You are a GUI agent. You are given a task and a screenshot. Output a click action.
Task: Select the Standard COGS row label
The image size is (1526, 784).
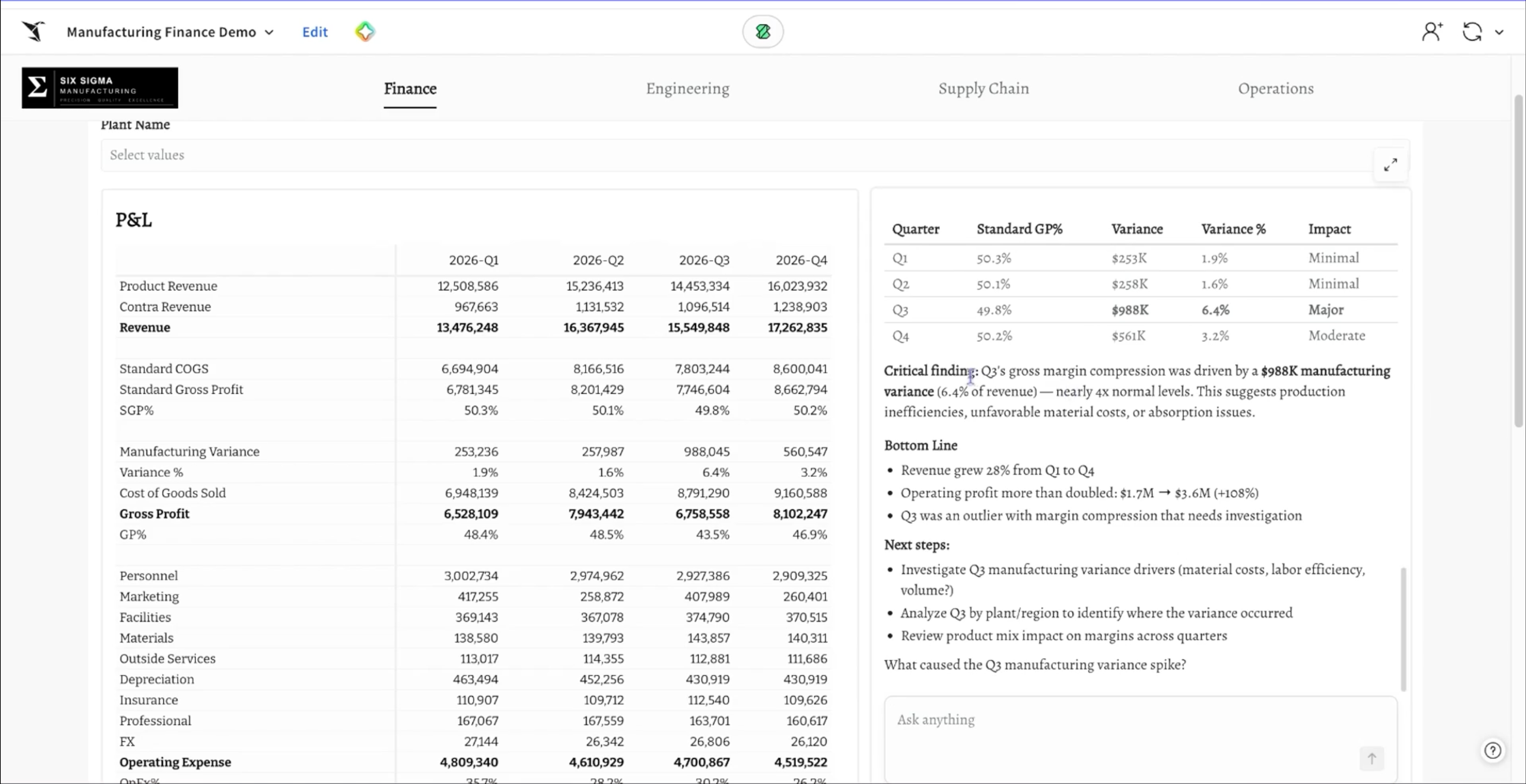point(163,369)
